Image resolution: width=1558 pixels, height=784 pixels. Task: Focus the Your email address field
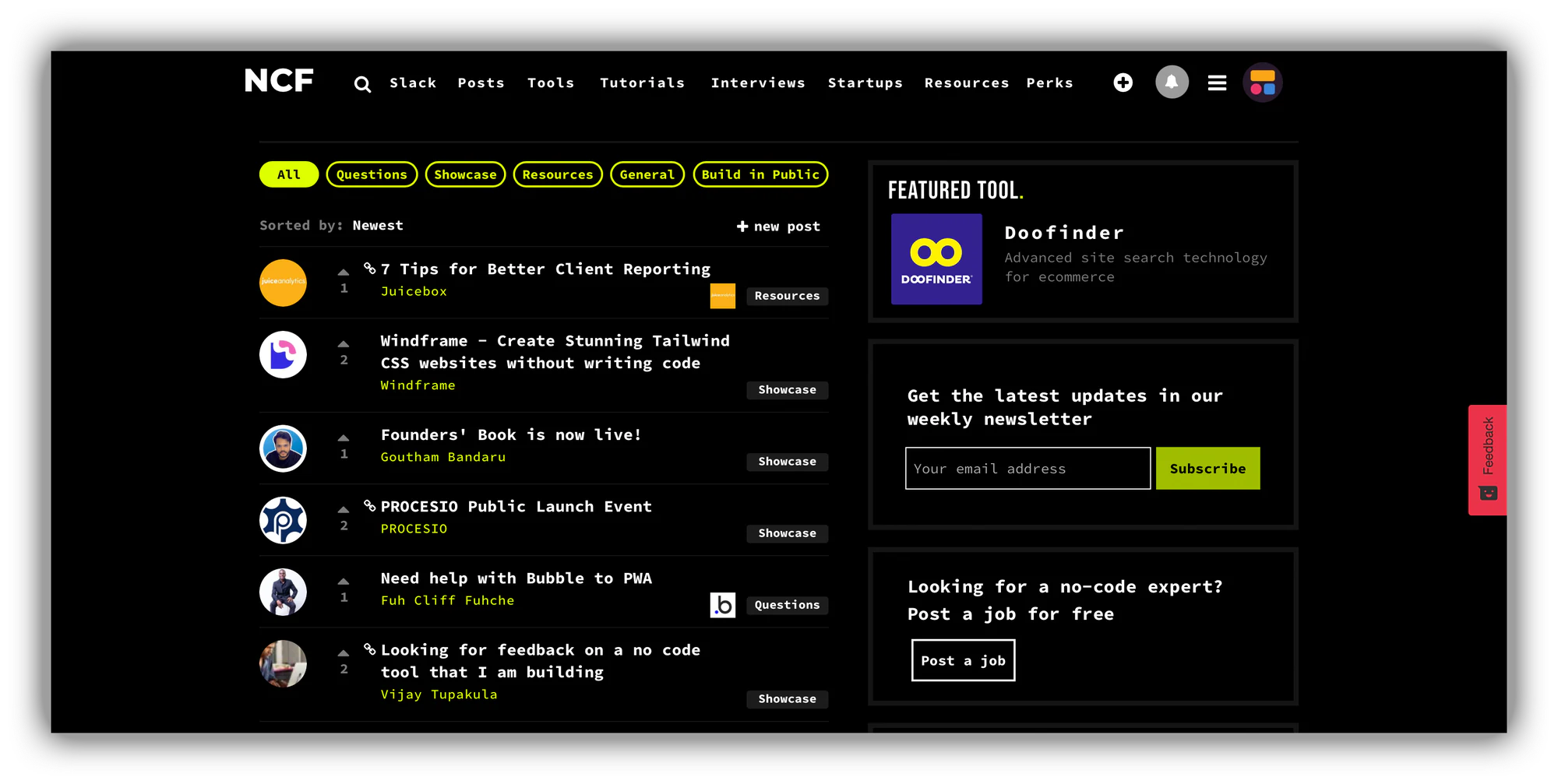[1028, 469]
